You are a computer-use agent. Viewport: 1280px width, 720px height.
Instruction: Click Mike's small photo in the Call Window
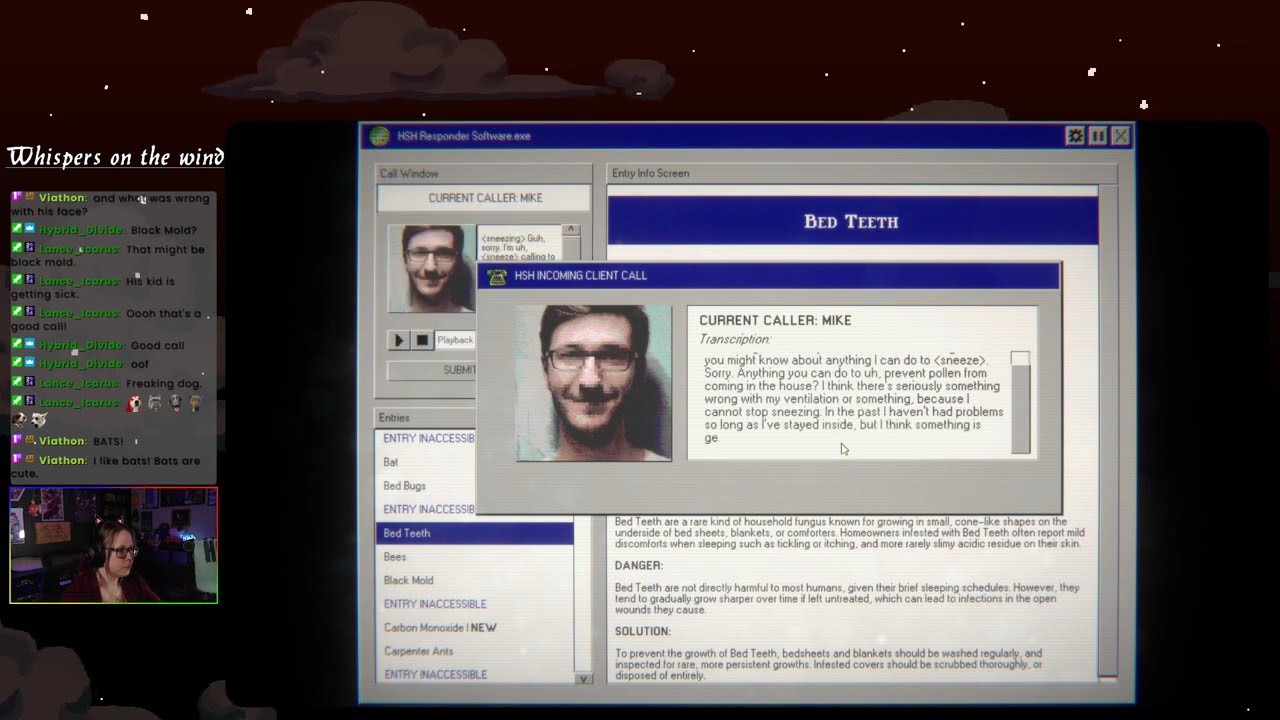431,268
